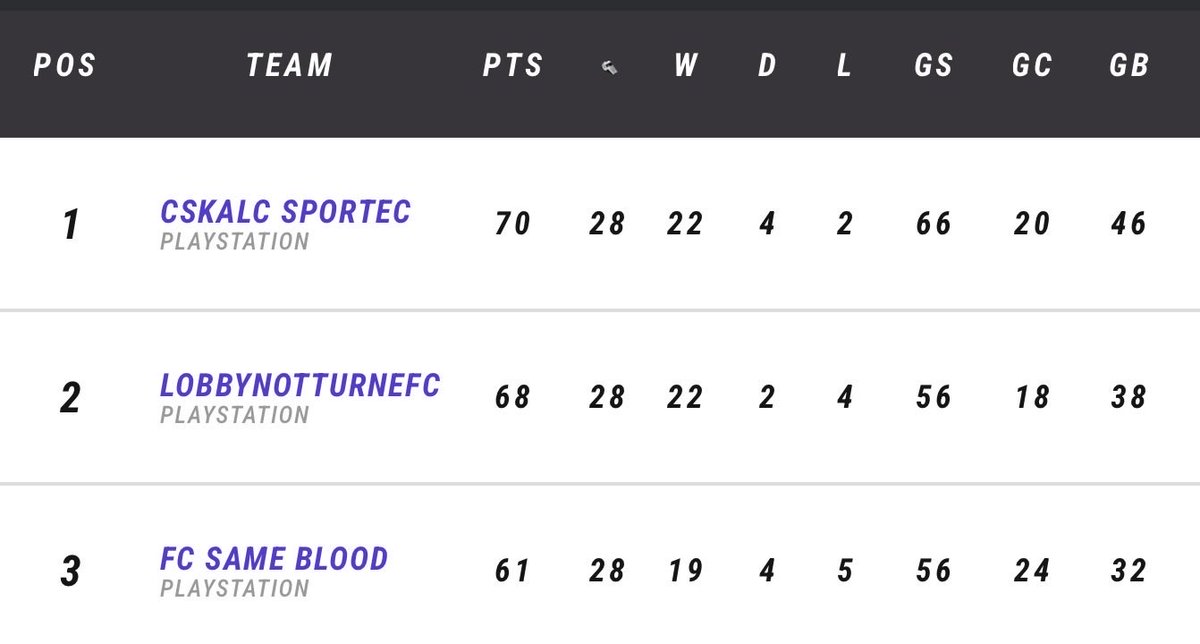Click position number 3 in the table
The image size is (1200, 644).
point(70,572)
